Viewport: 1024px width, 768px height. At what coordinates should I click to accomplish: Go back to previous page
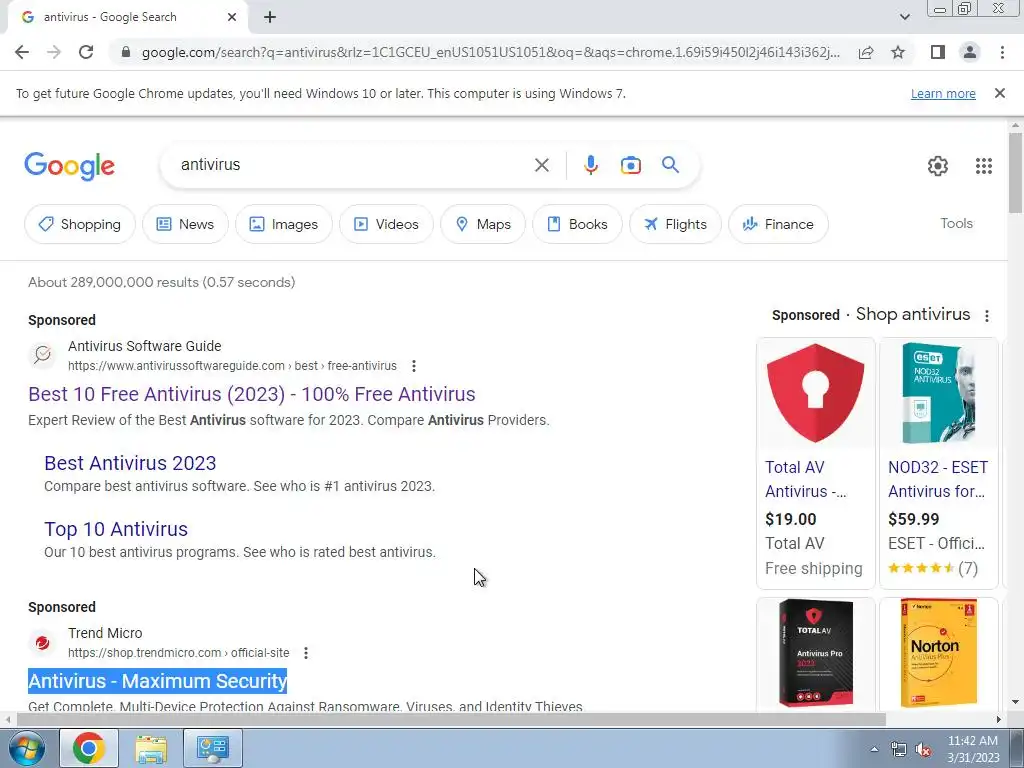(22, 52)
